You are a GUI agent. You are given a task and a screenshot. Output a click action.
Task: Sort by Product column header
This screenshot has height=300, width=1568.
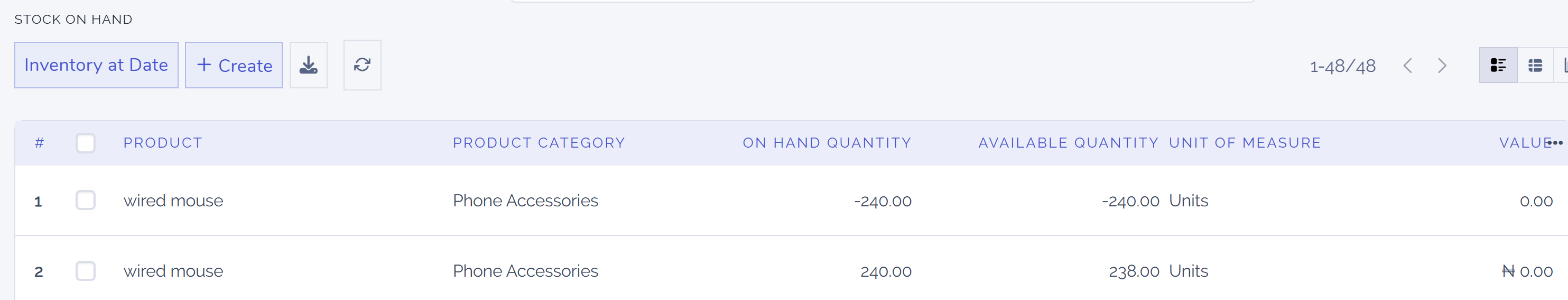[x=163, y=143]
